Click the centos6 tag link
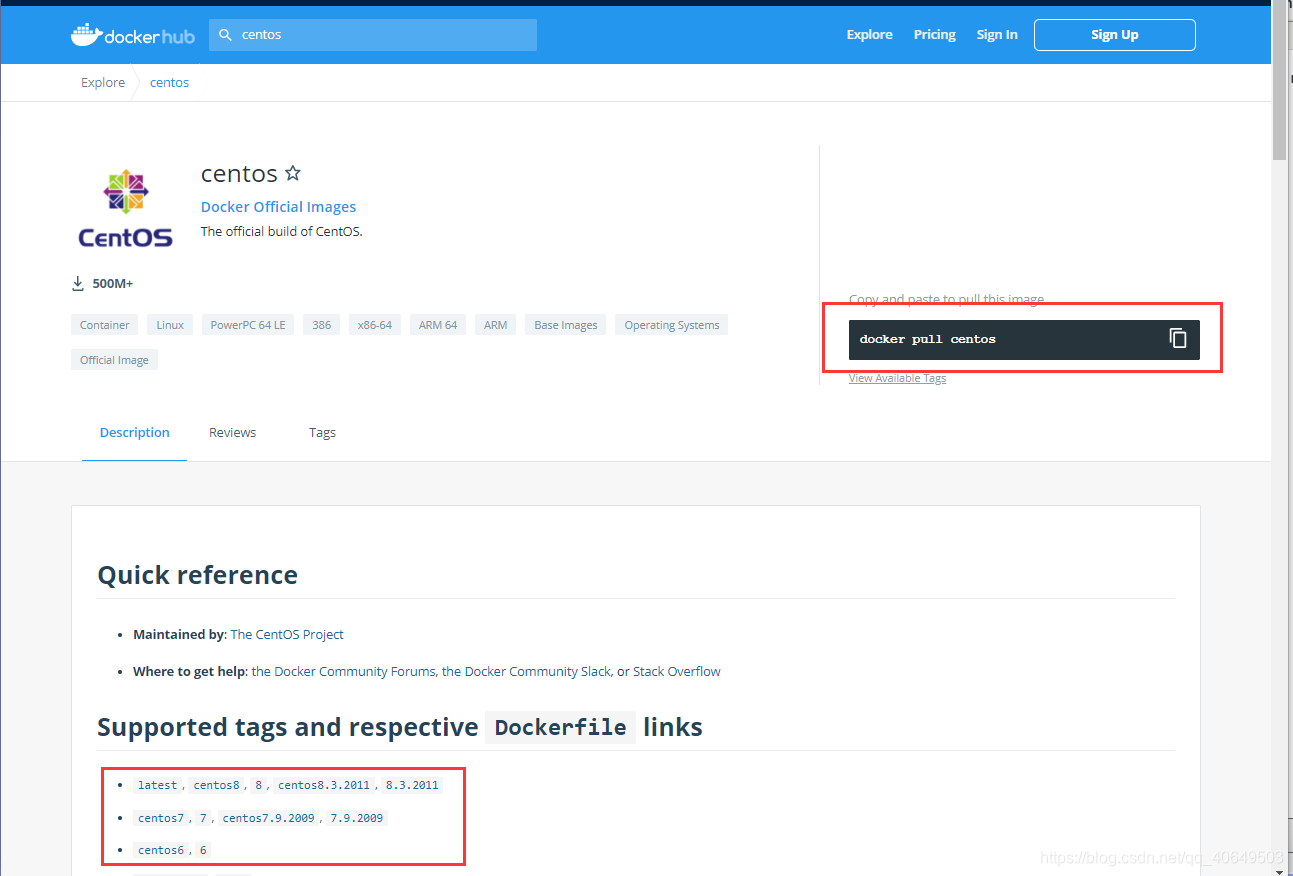Image resolution: width=1293 pixels, height=876 pixels. 161,850
